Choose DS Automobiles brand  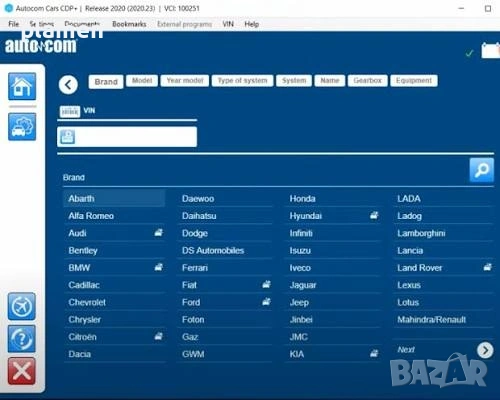(225, 250)
